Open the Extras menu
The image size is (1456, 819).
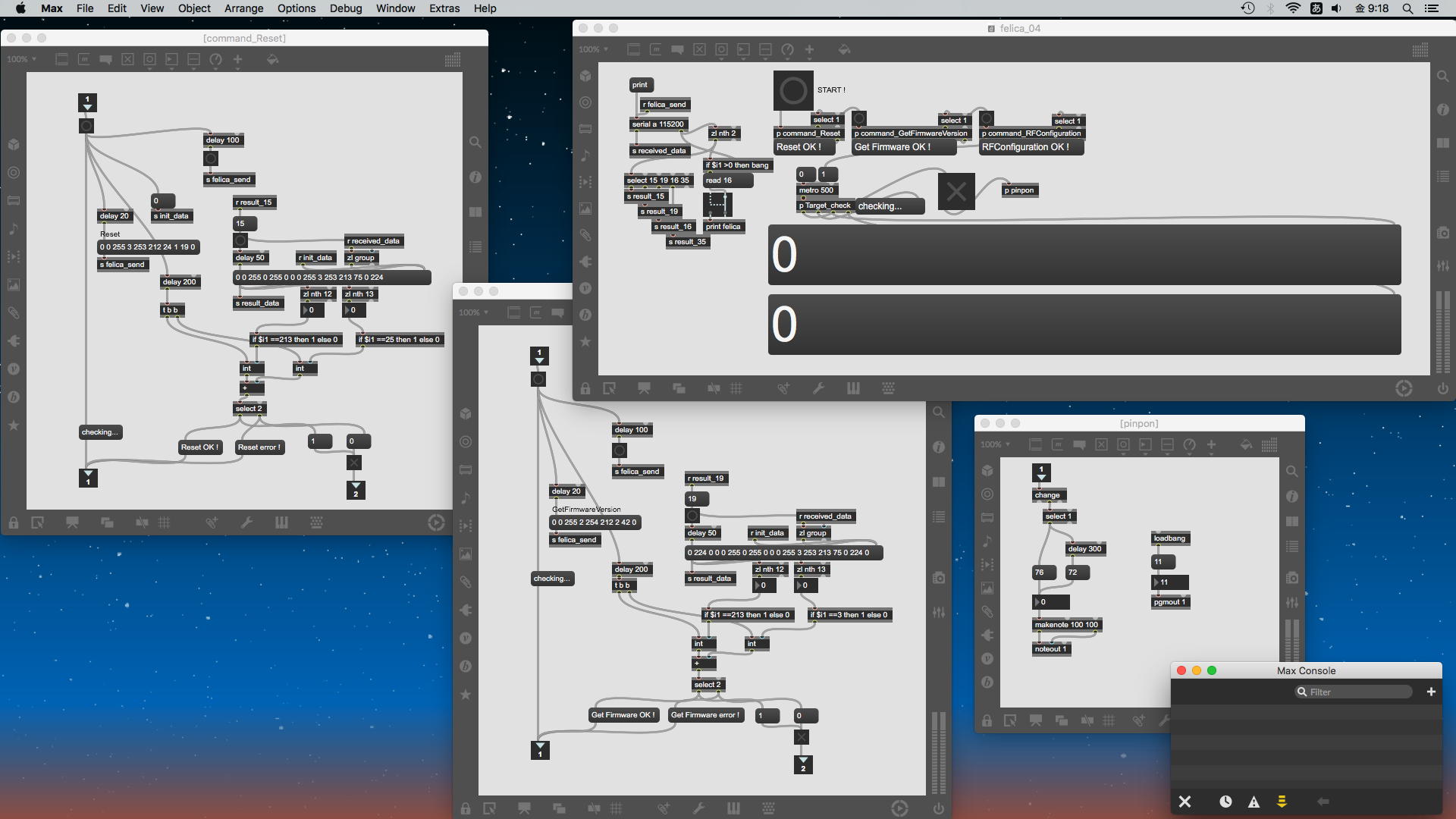pos(444,8)
